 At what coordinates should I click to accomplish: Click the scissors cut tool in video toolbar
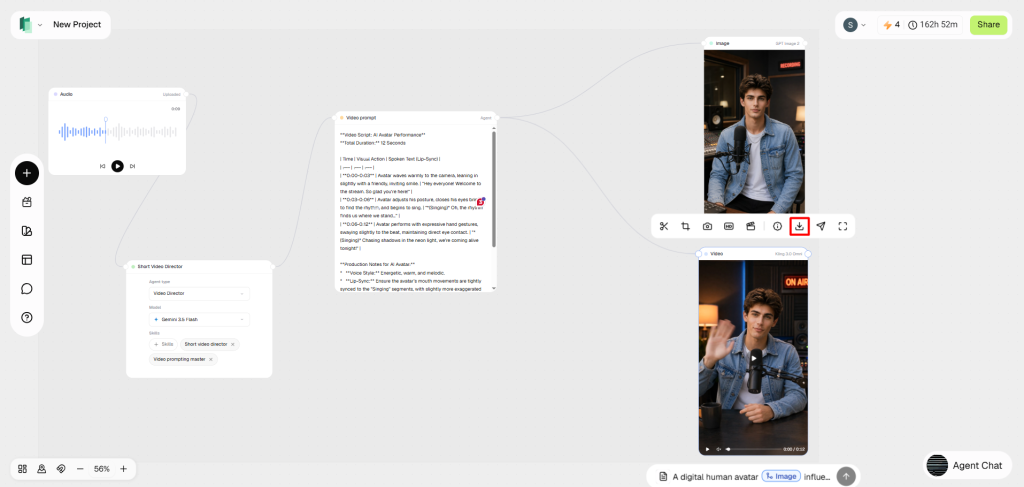tap(664, 227)
